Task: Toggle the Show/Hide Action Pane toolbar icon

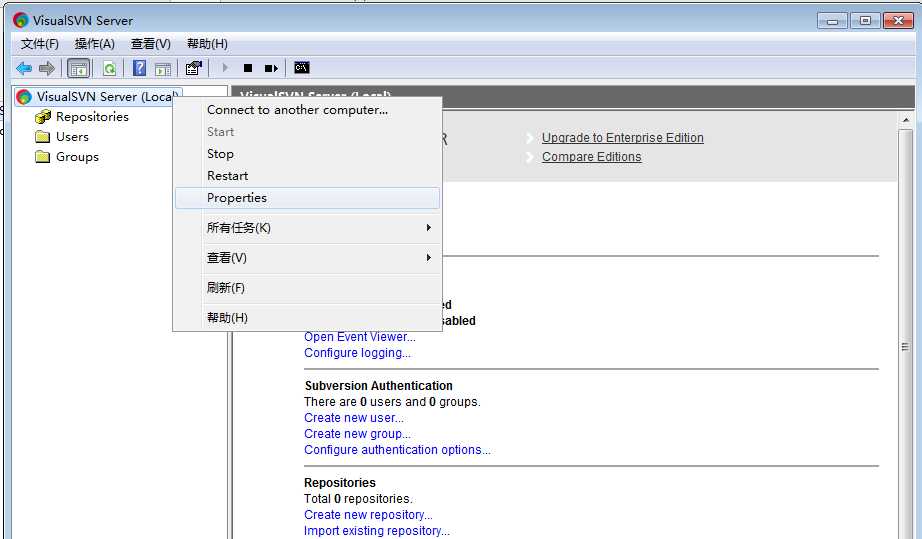Action: [163, 69]
